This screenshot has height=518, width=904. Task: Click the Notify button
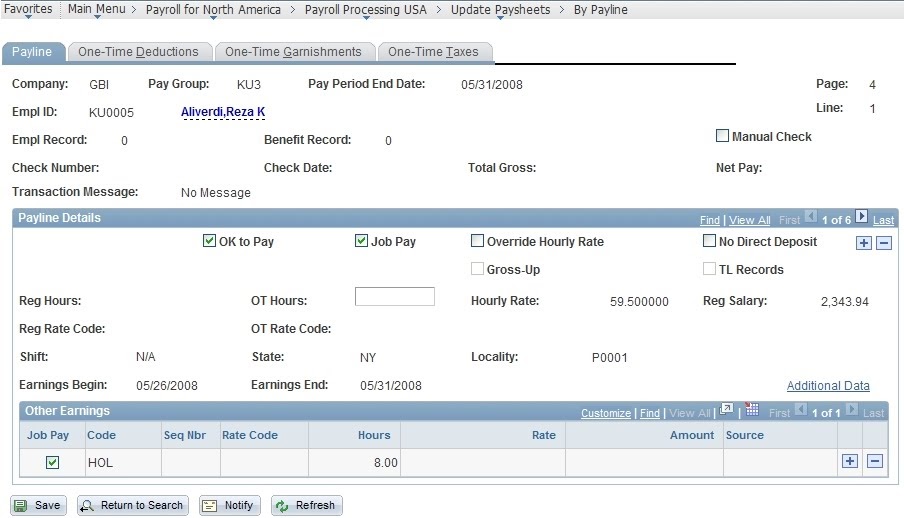[x=229, y=505]
